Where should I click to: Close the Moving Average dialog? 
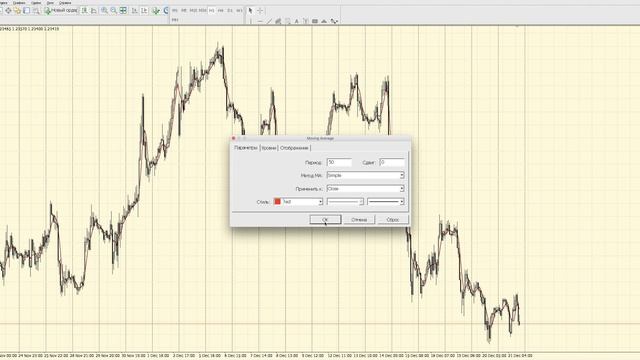point(233,138)
